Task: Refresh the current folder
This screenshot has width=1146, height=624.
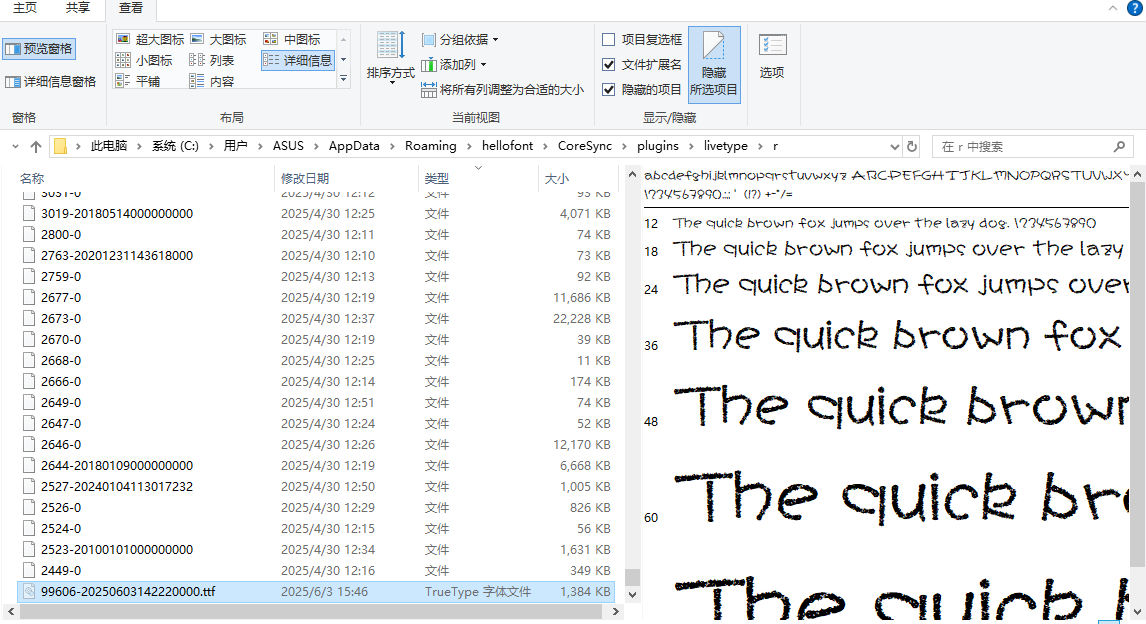Action: 911,146
